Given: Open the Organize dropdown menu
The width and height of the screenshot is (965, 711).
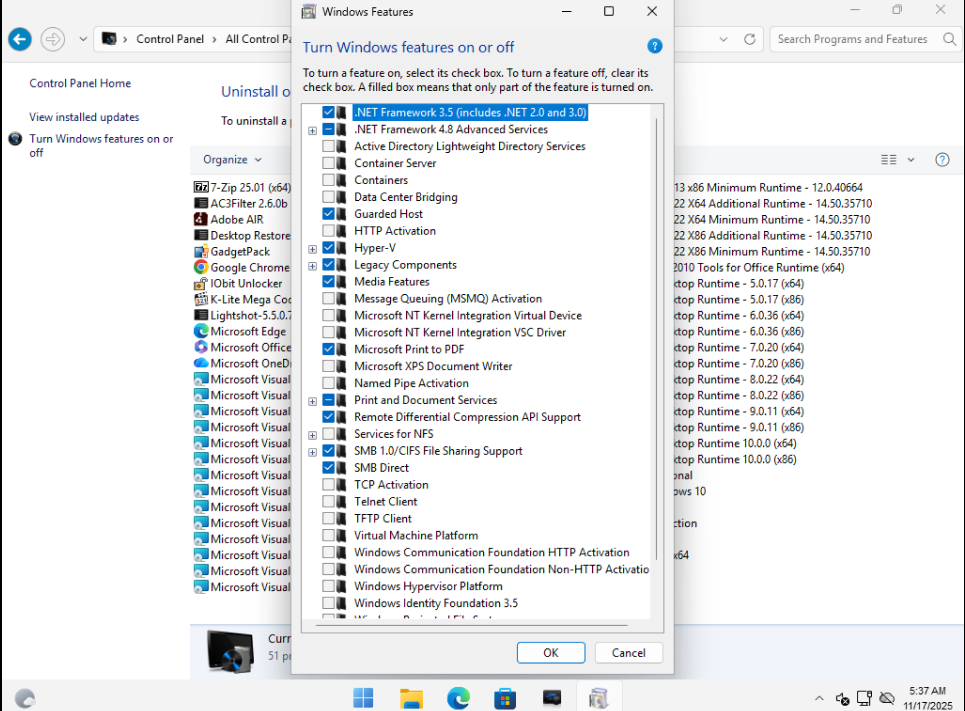Looking at the screenshot, I should tap(232, 160).
